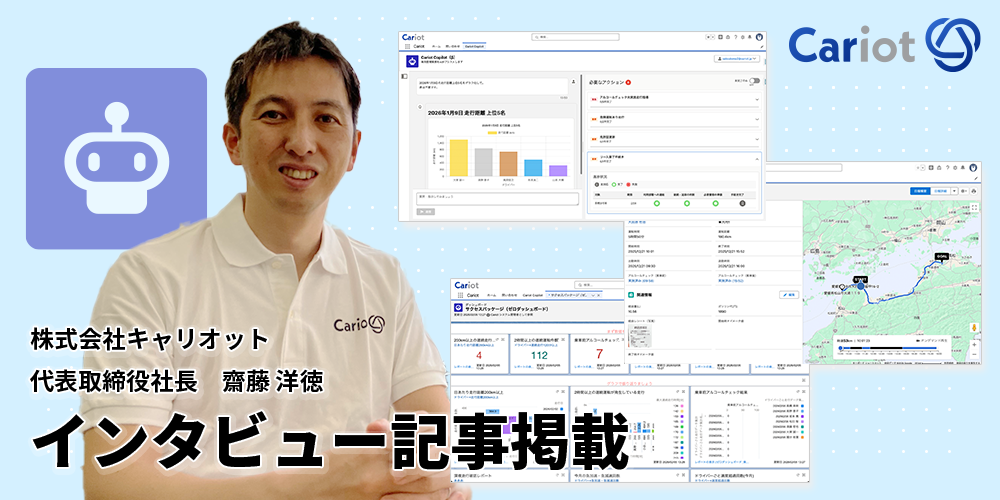Expand the 日あたり走行距離200km以上 chart card

557,392
